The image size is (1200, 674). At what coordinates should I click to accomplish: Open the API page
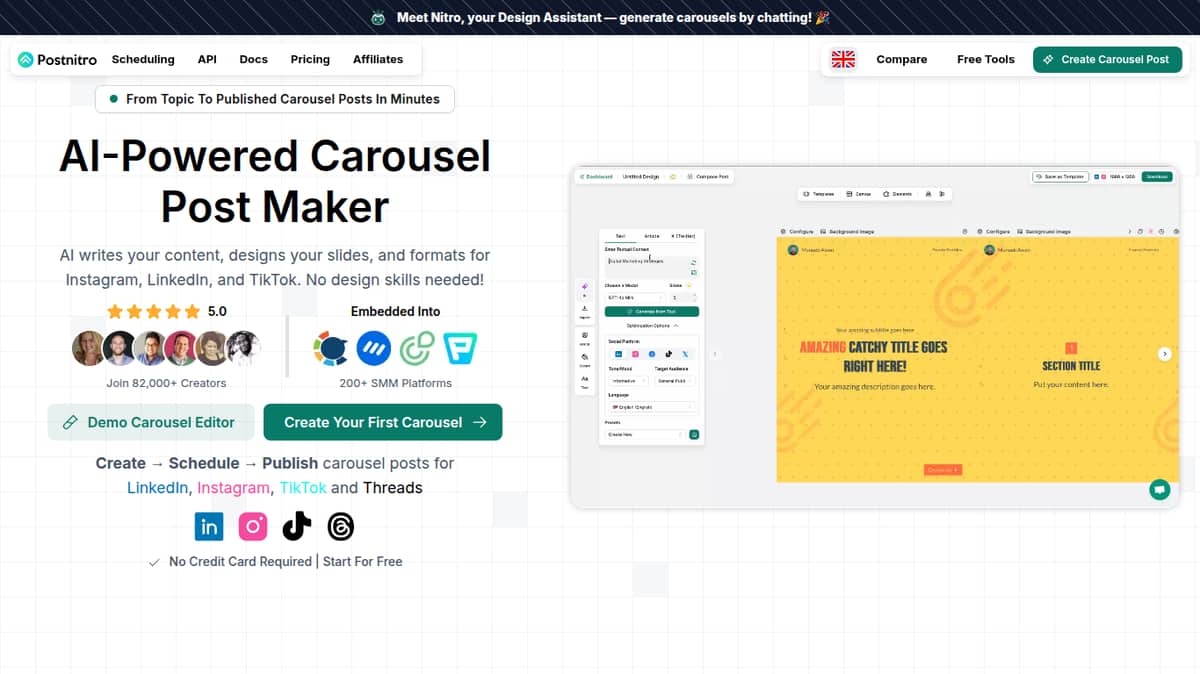(207, 59)
